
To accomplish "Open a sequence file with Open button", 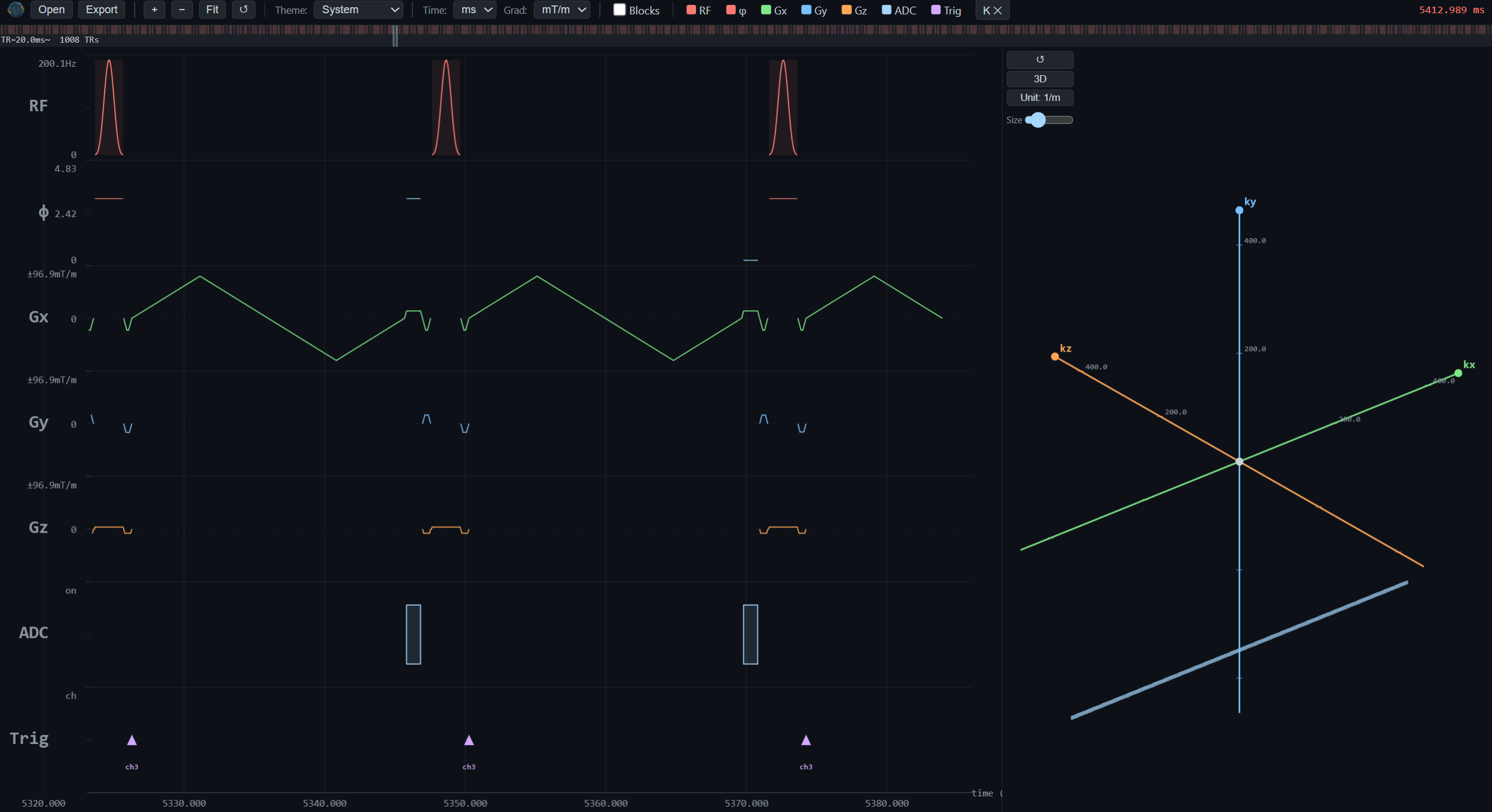I will pos(51,10).
